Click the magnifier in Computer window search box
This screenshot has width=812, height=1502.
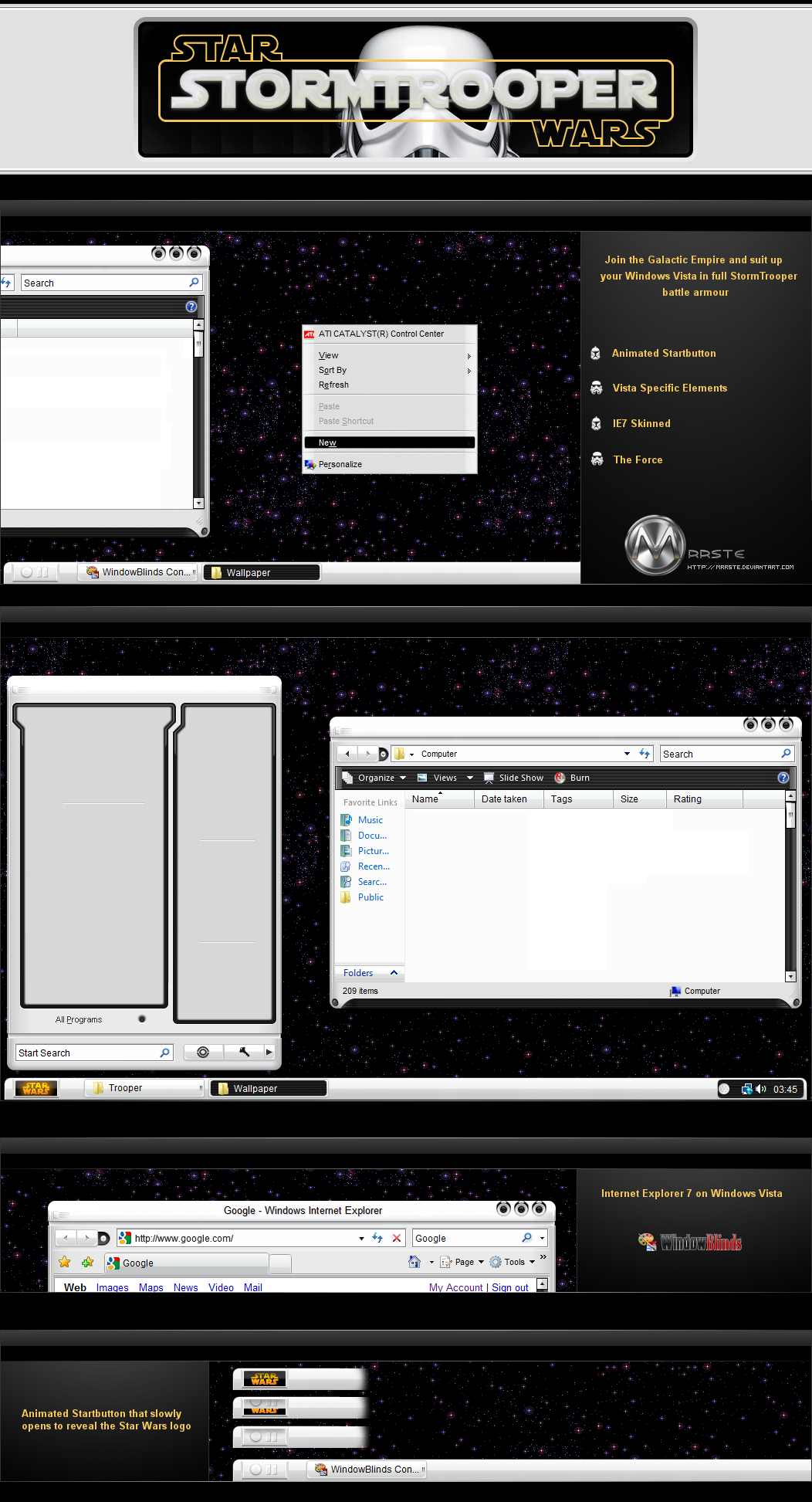click(x=786, y=754)
